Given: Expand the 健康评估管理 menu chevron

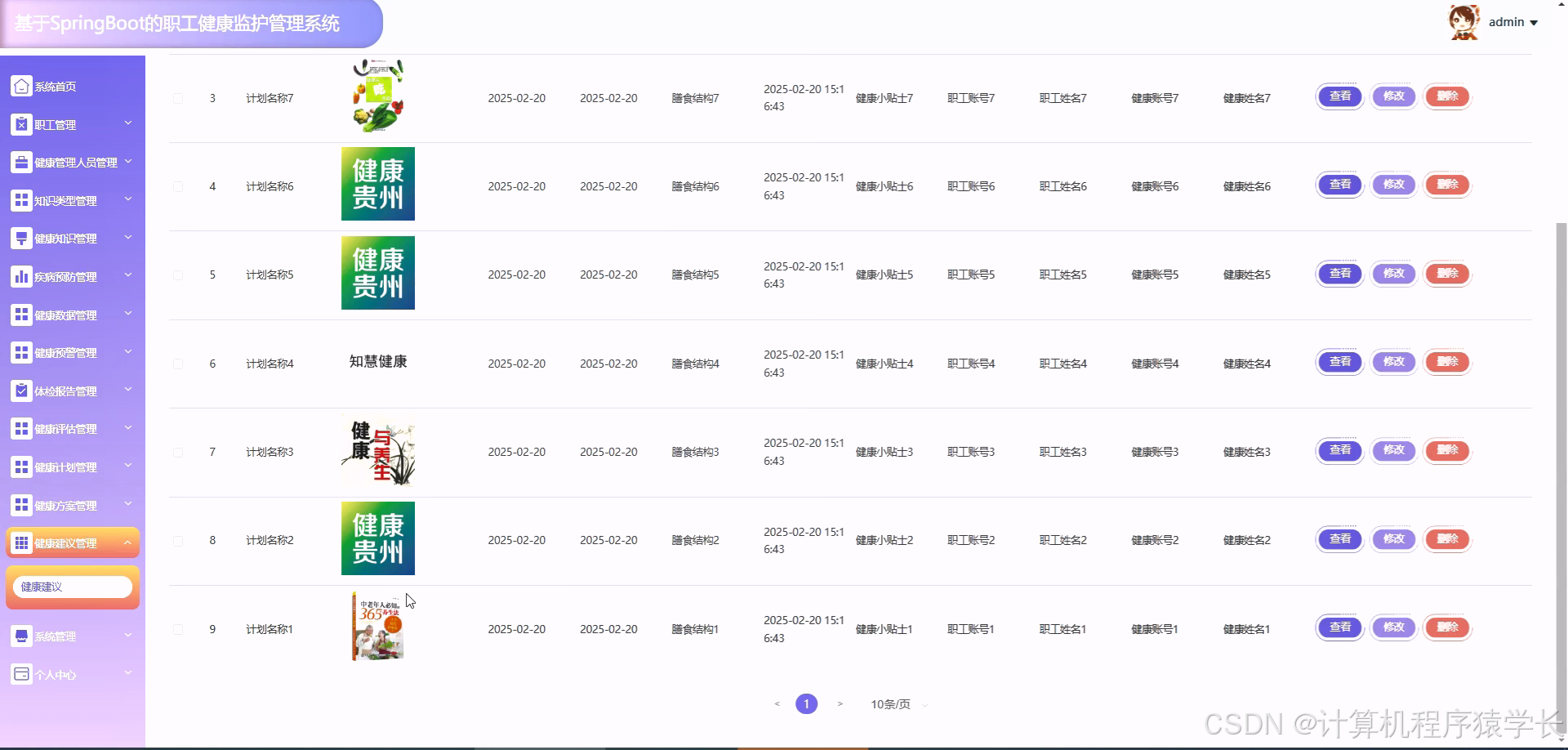Looking at the screenshot, I should pos(127,428).
